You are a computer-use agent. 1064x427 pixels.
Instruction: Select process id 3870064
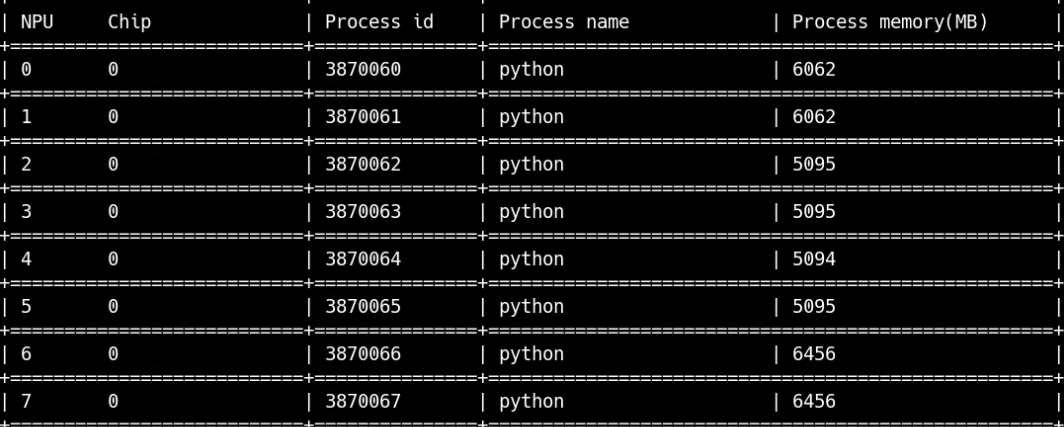pos(363,259)
